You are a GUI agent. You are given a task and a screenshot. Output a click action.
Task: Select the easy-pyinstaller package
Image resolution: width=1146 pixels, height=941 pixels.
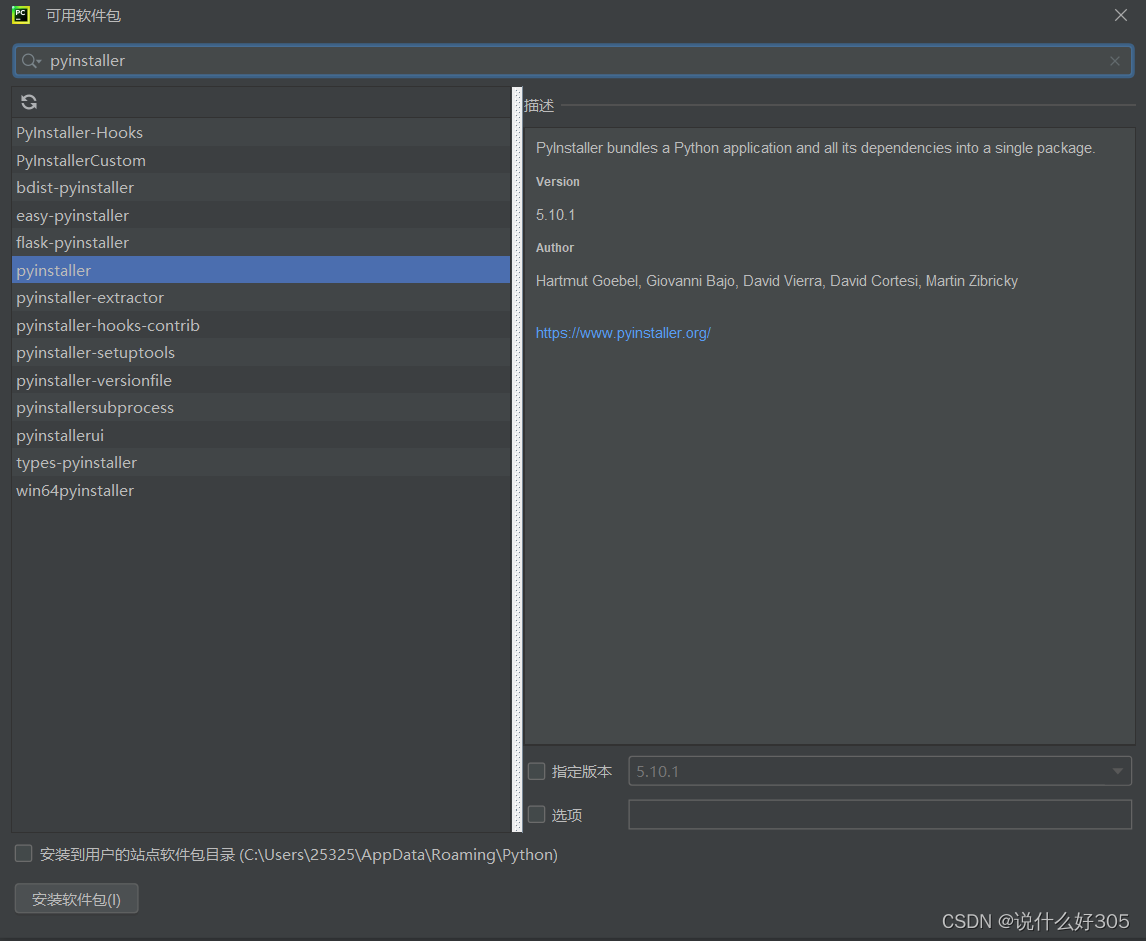[72, 215]
